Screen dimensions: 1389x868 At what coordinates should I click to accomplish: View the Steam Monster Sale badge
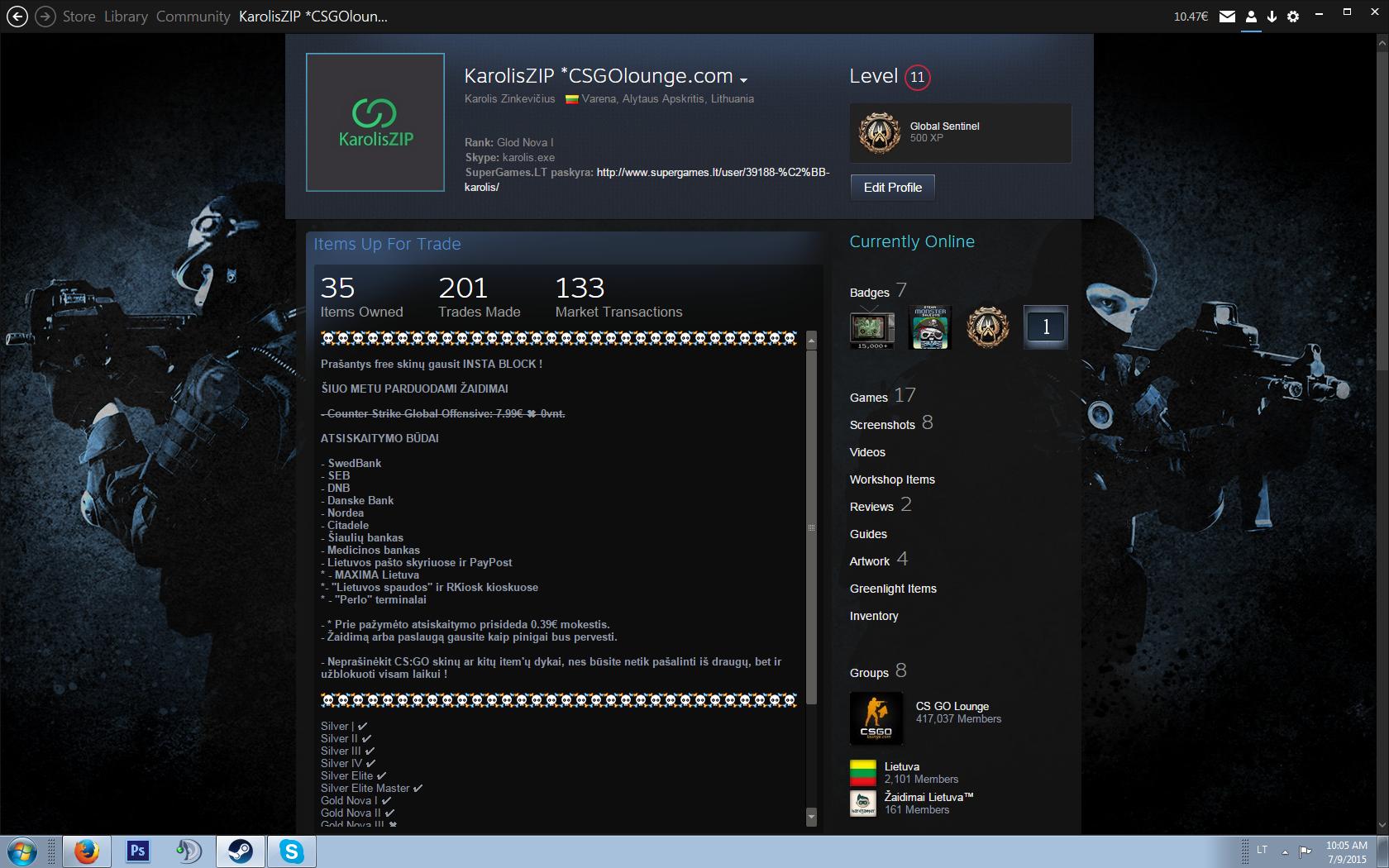(x=929, y=327)
